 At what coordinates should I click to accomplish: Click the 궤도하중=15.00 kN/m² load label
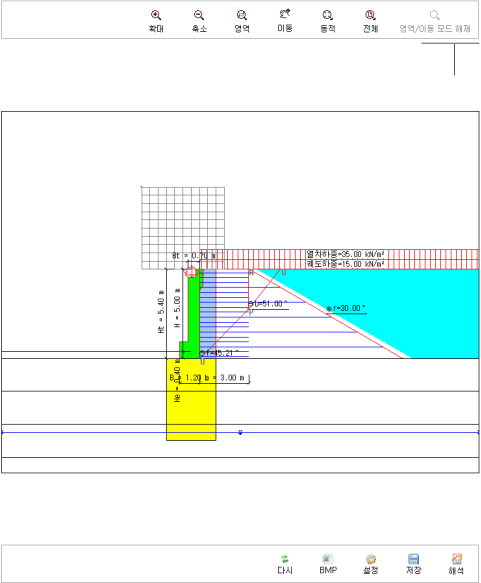[345, 264]
